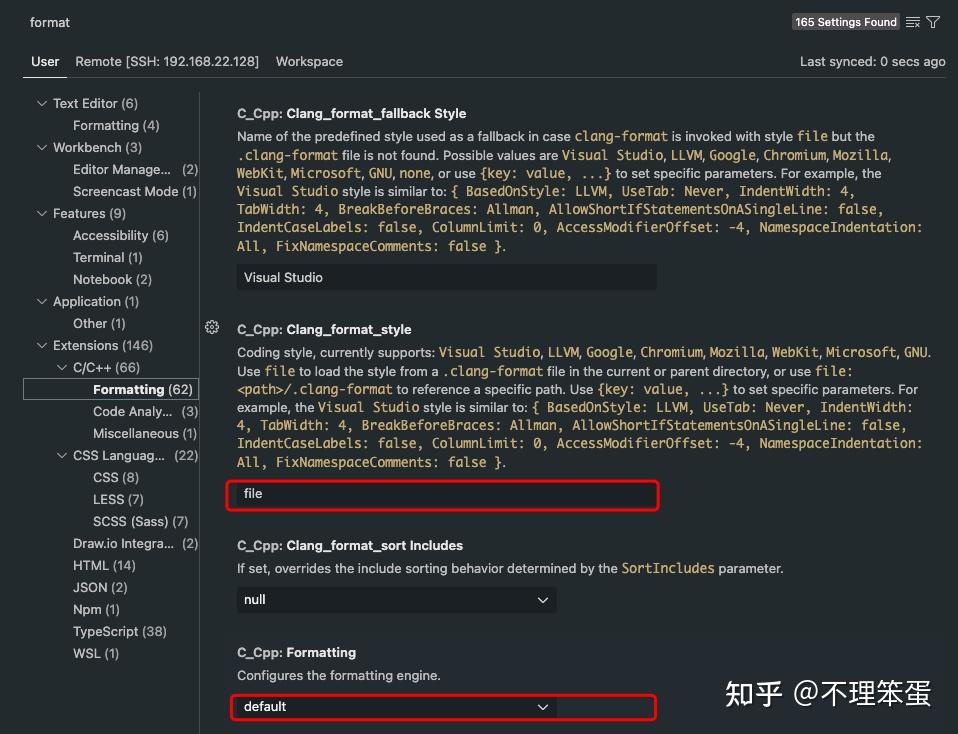Click the Clear Settings Search Input icon
The image size is (958, 734).
pyautogui.click(x=913, y=23)
